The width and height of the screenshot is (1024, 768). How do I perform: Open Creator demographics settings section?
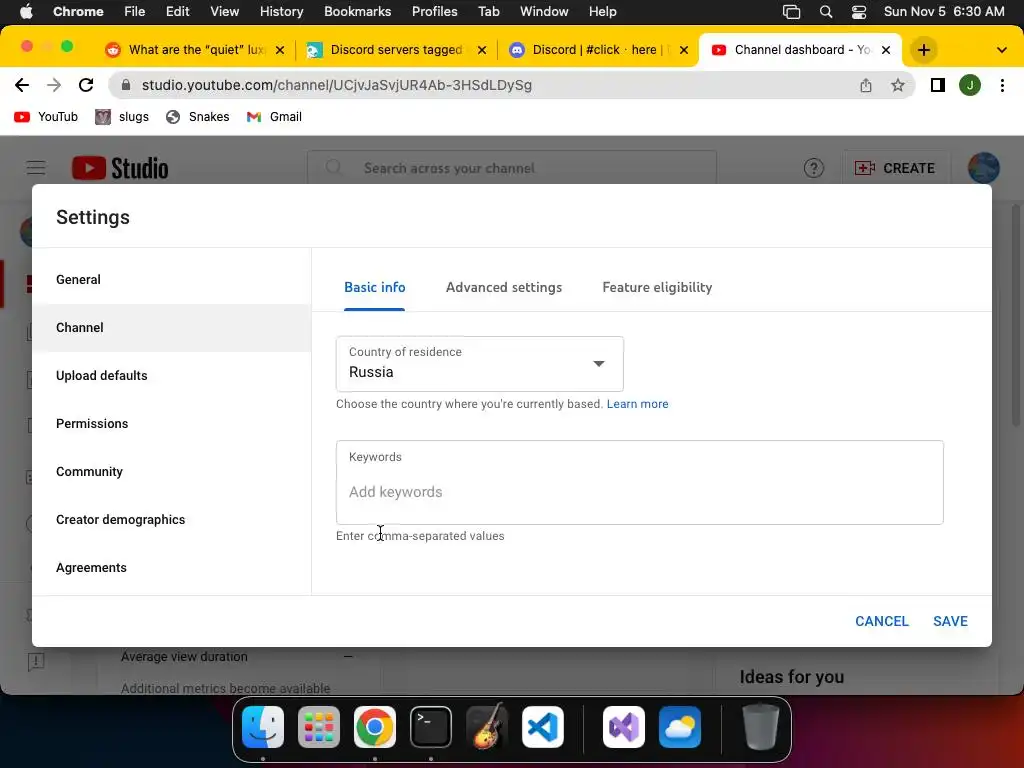(171, 520)
